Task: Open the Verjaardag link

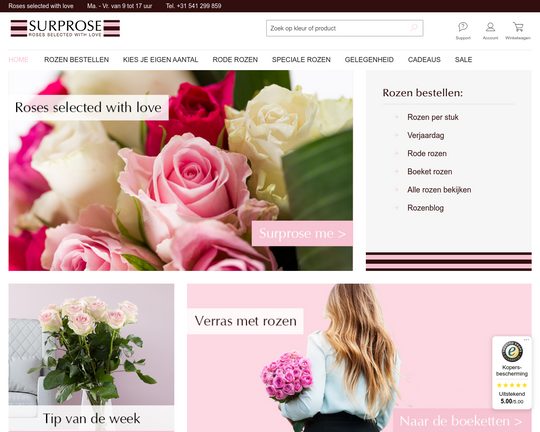Action: 426,135
